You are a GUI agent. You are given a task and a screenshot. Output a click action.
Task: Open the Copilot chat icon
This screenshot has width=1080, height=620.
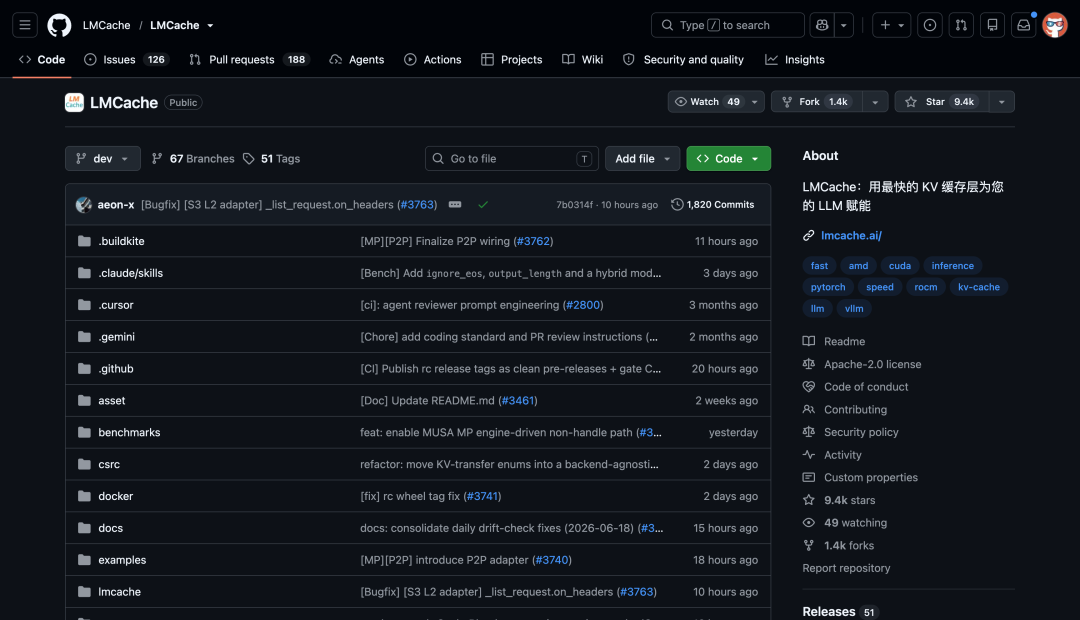click(822, 25)
